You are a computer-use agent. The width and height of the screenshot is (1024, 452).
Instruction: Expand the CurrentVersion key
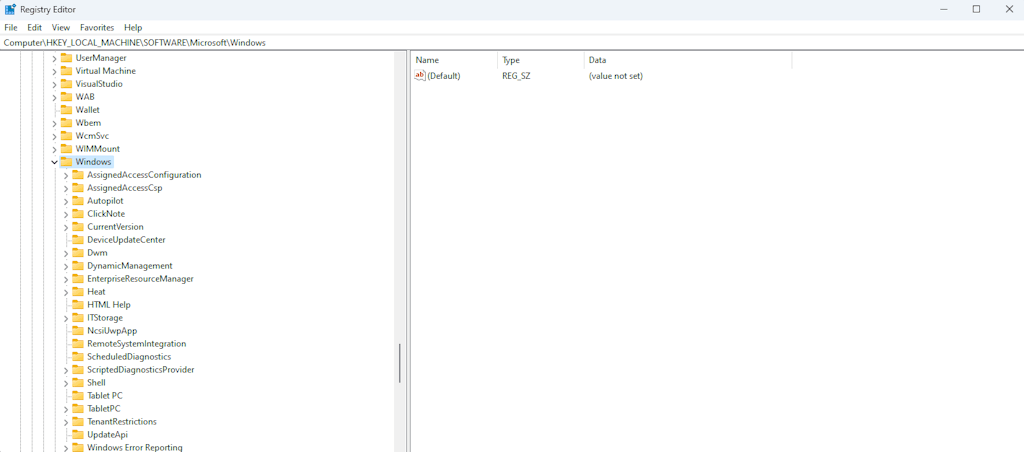click(x=66, y=227)
